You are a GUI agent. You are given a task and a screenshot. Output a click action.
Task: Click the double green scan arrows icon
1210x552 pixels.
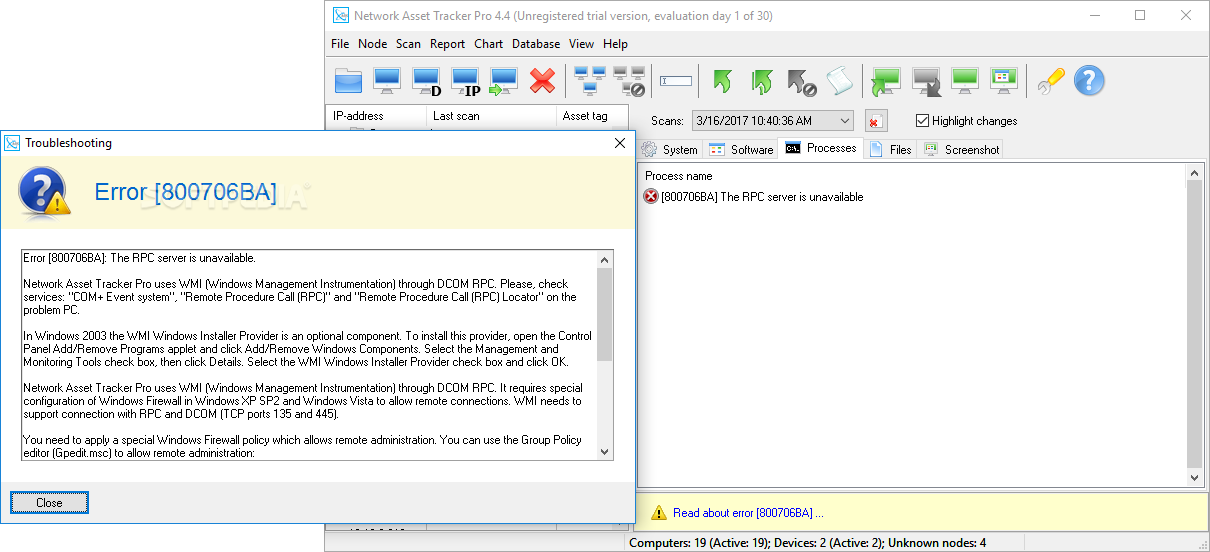point(762,81)
